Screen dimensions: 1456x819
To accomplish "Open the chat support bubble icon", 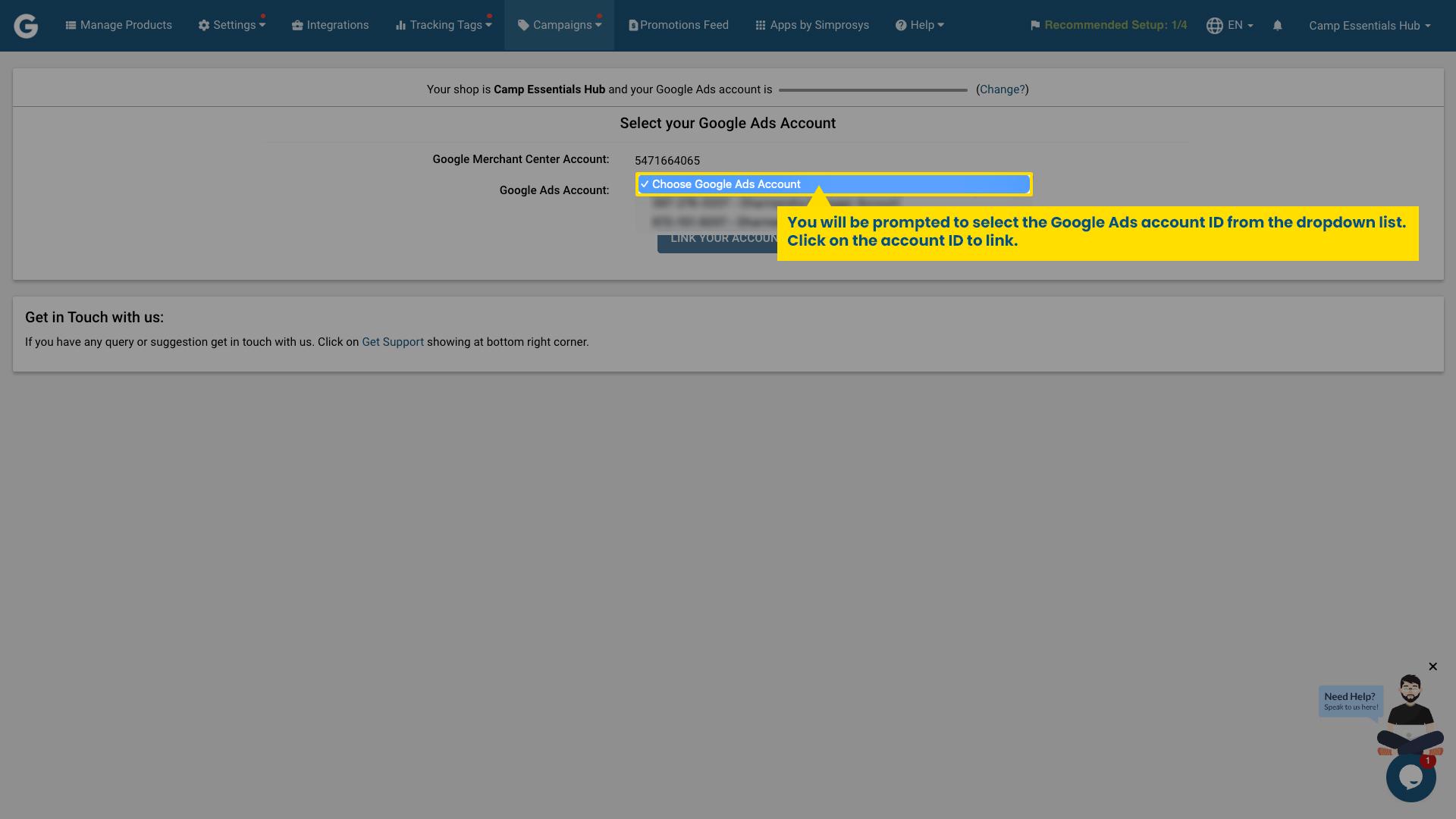I will [1410, 777].
